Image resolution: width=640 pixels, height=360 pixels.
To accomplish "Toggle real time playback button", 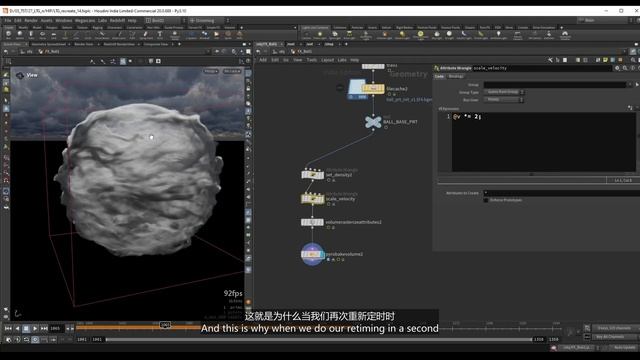I will [x=35, y=340].
